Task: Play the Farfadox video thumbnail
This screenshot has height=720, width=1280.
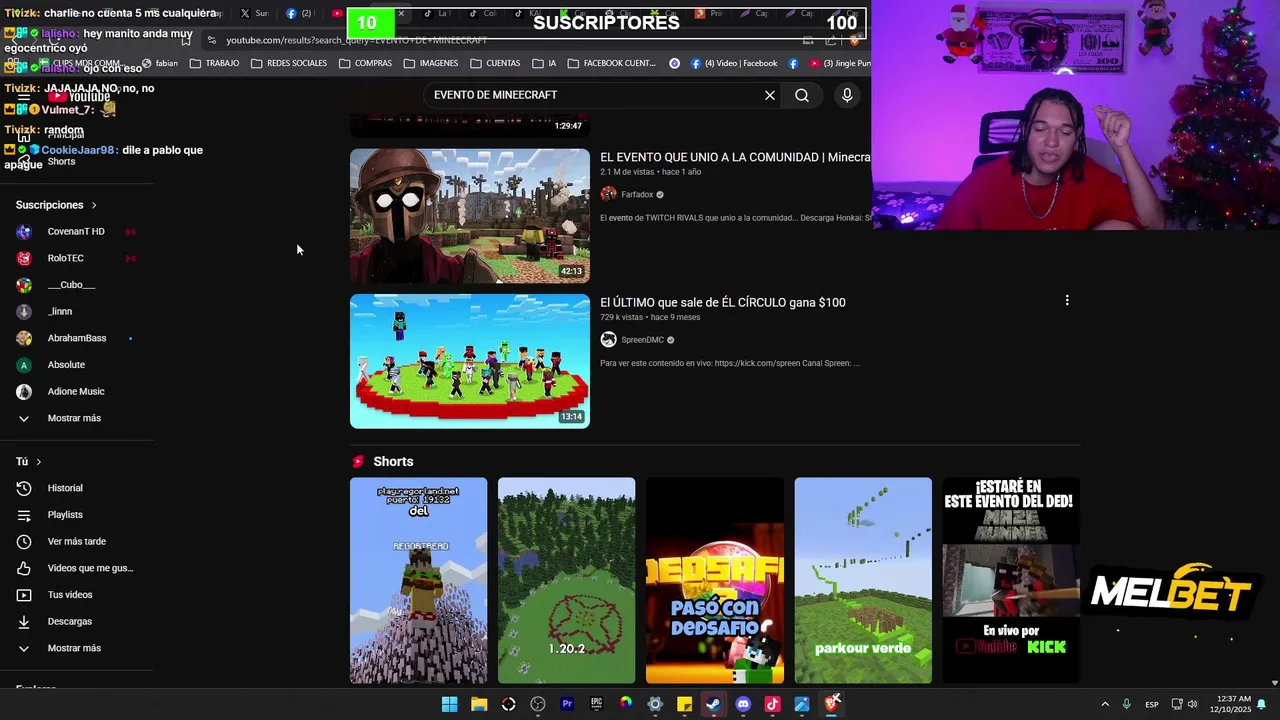Action: [x=470, y=216]
